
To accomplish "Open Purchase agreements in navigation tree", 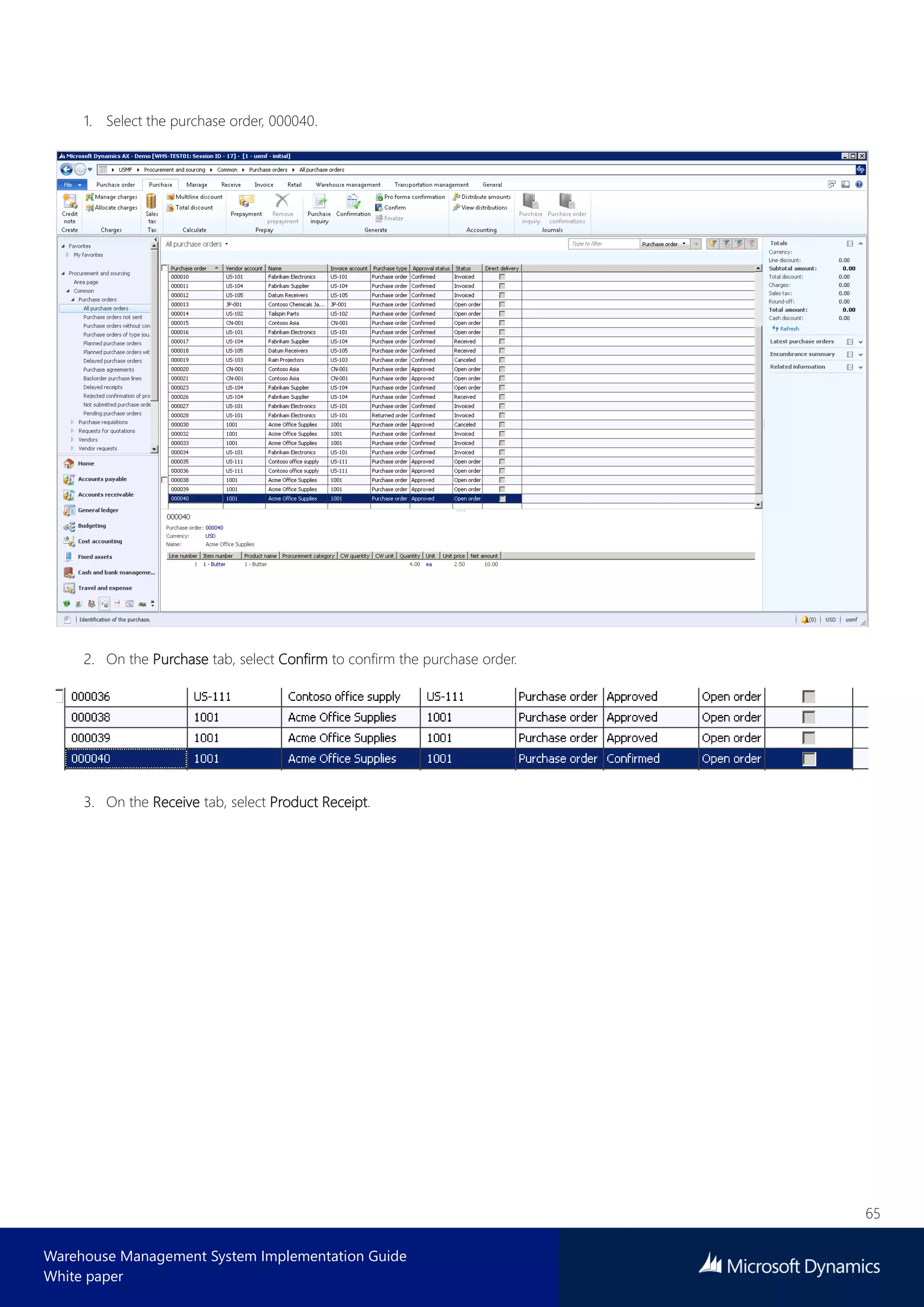I will click(x=109, y=370).
